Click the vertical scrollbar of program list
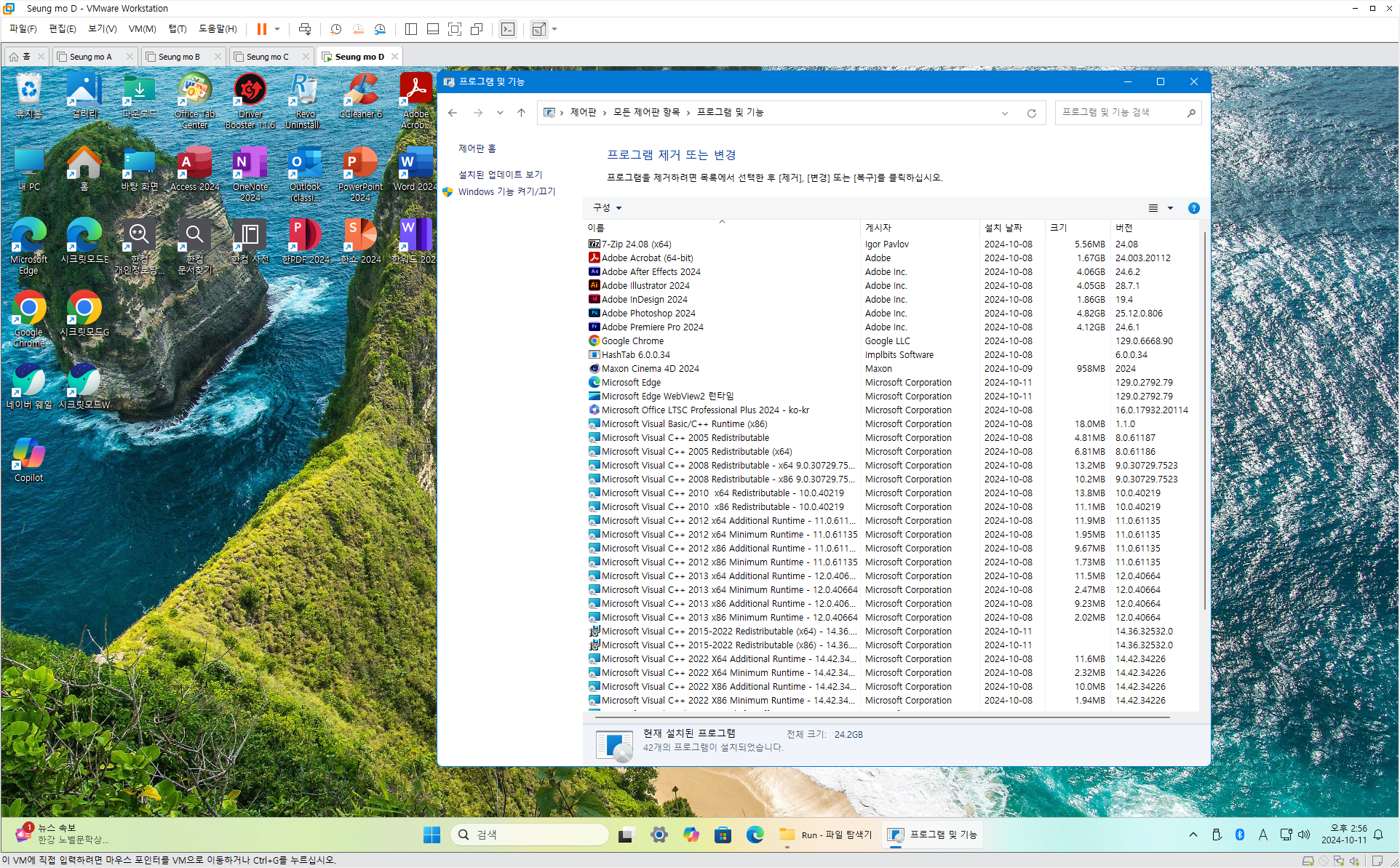The image size is (1400, 868). [1205, 422]
